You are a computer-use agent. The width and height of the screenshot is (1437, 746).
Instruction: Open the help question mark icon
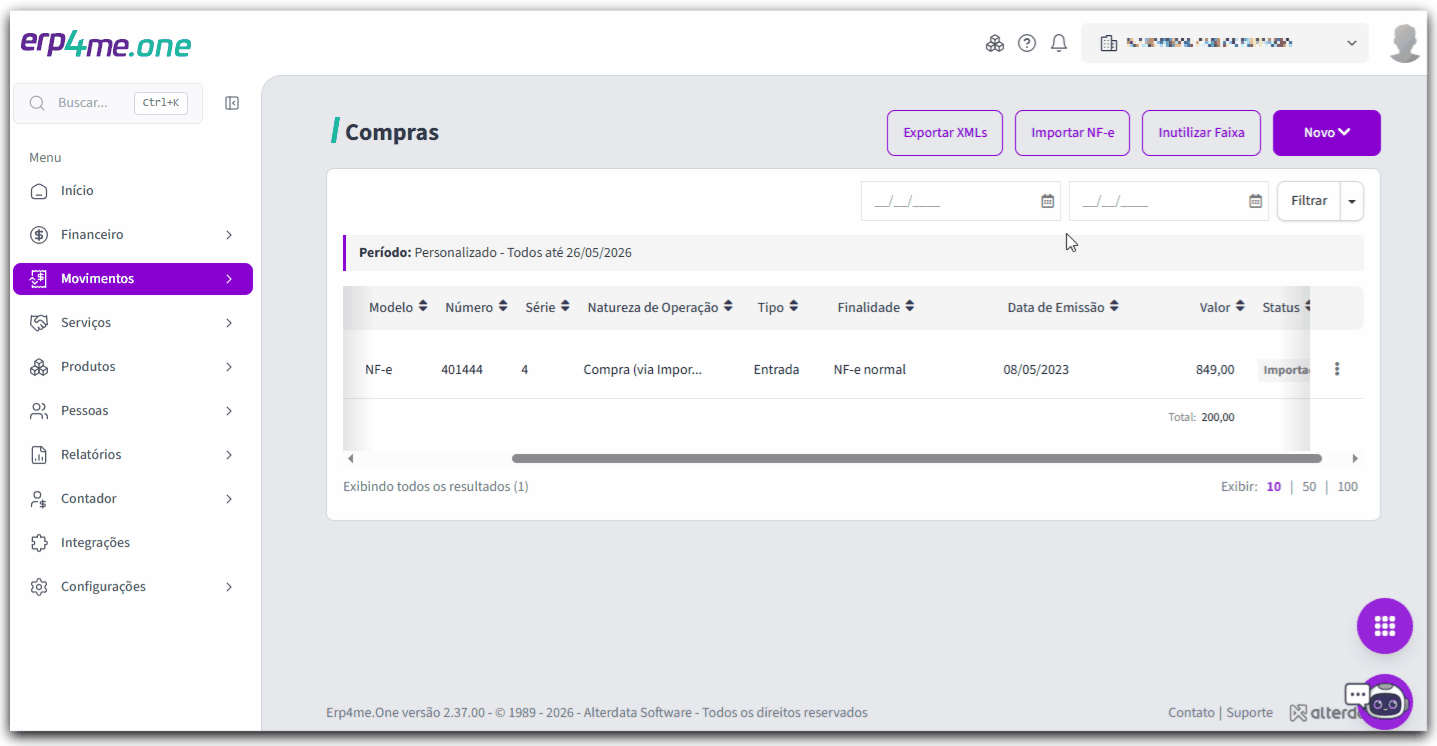(x=1027, y=43)
